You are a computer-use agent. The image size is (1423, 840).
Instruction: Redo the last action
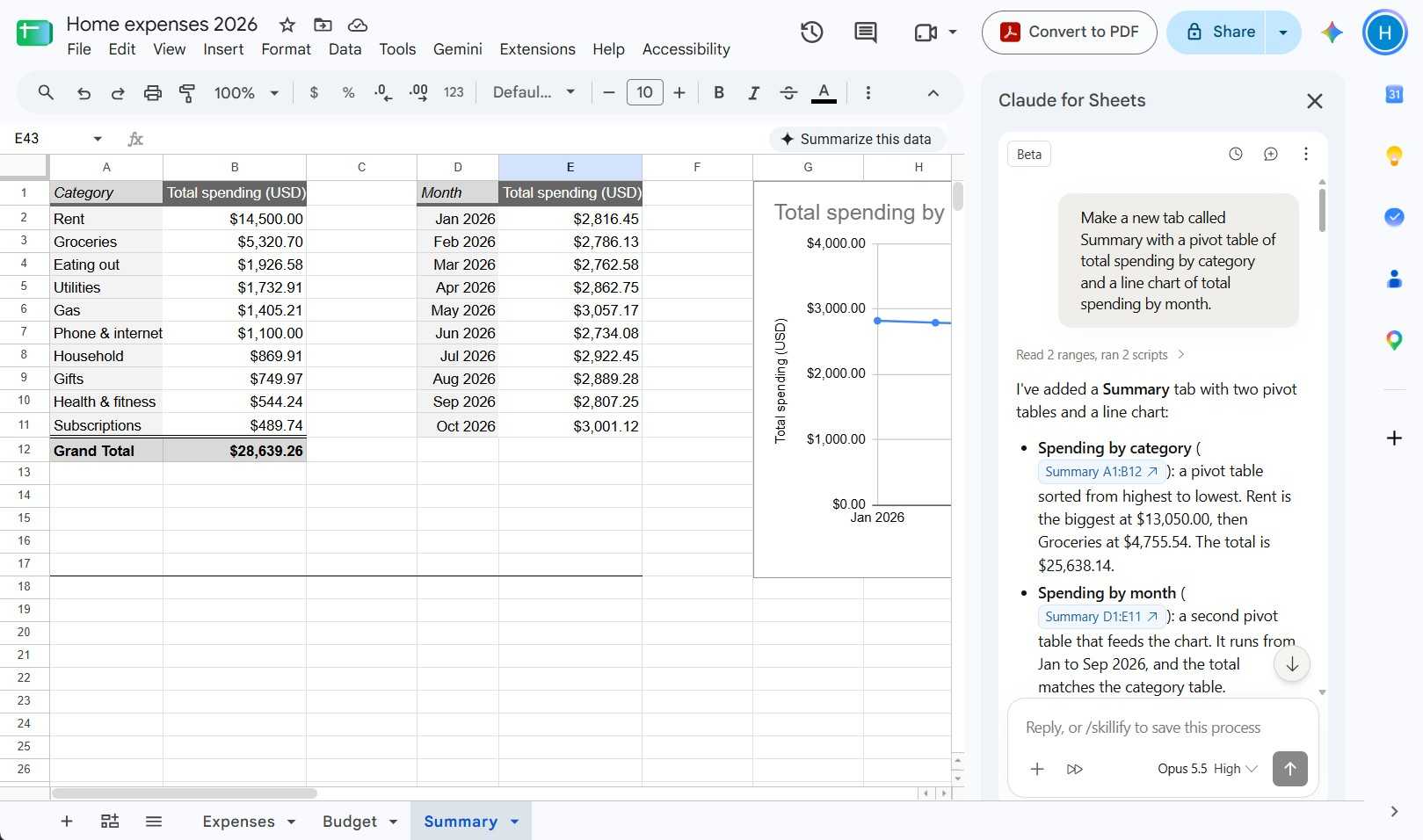118,92
